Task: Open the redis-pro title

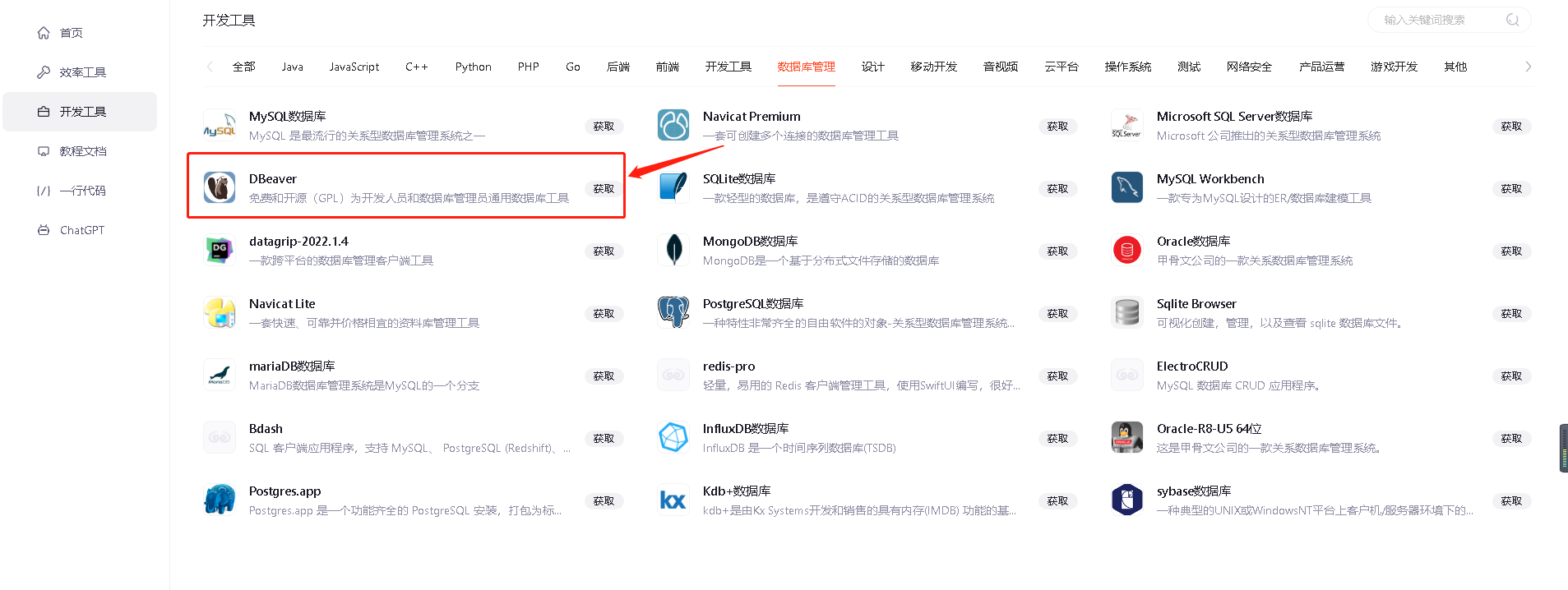Action: [x=729, y=366]
